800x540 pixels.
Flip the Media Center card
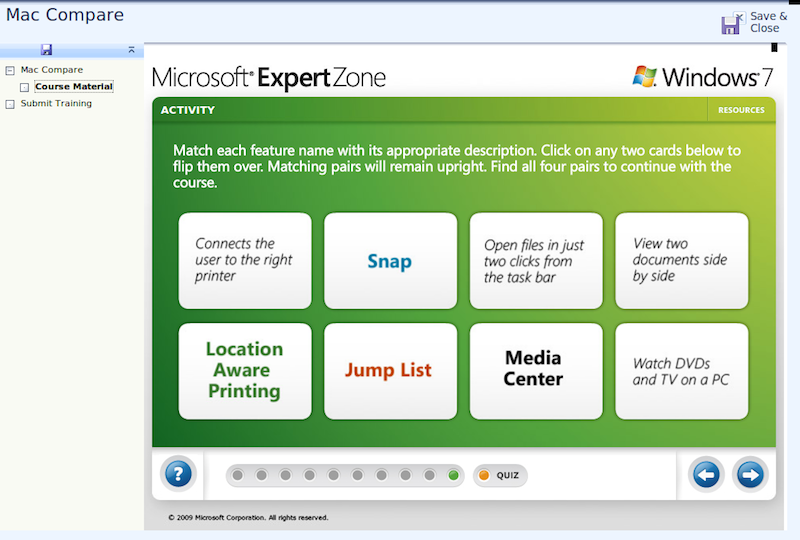pos(536,371)
